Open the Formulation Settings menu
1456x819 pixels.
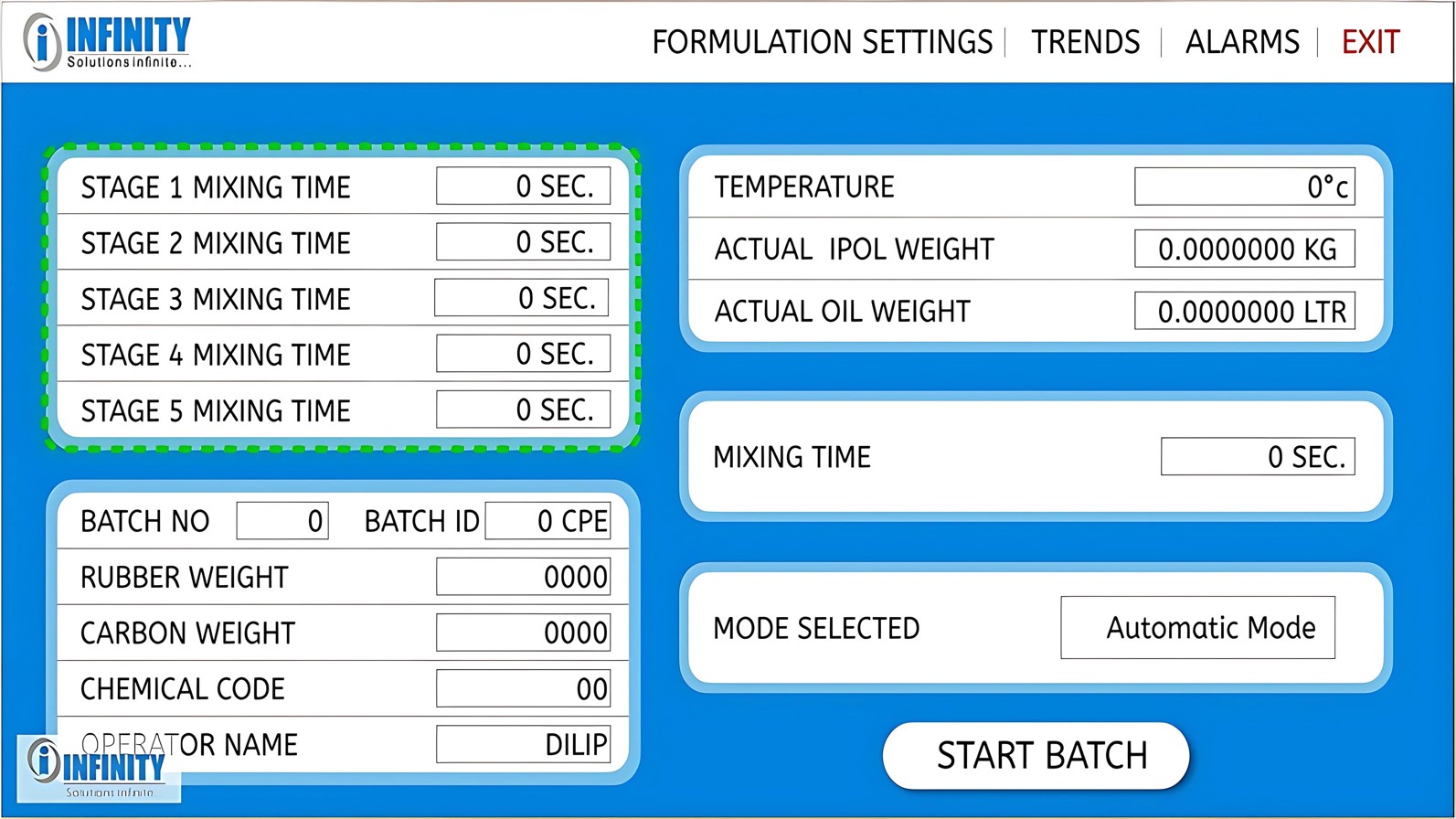pyautogui.click(x=822, y=42)
